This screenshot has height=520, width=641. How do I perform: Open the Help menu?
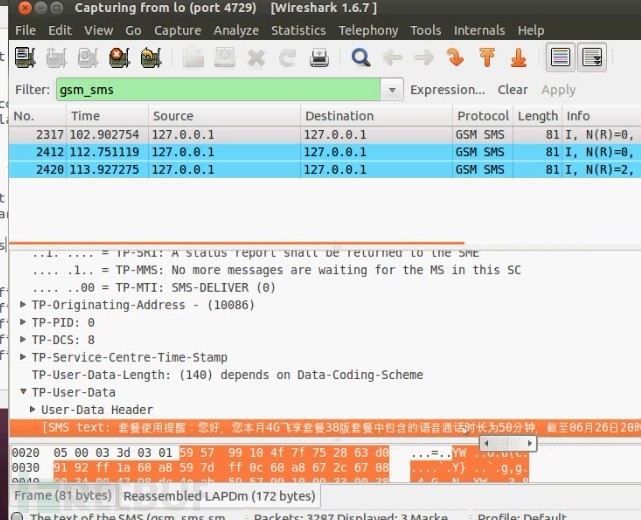[531, 30]
